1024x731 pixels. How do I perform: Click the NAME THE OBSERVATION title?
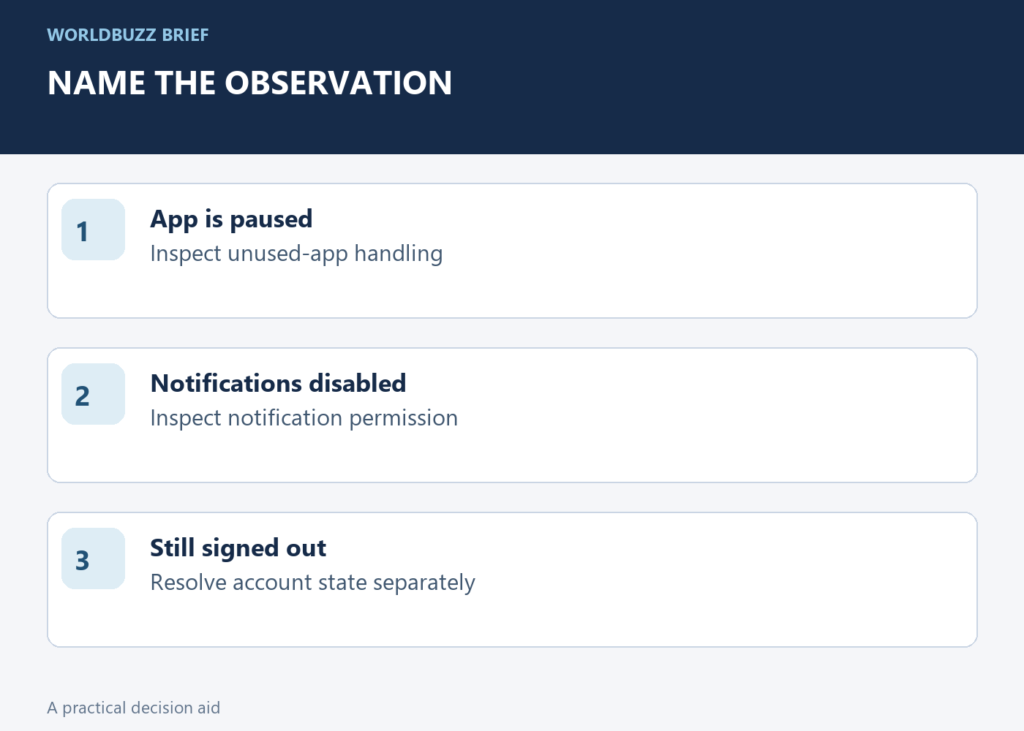tap(249, 83)
